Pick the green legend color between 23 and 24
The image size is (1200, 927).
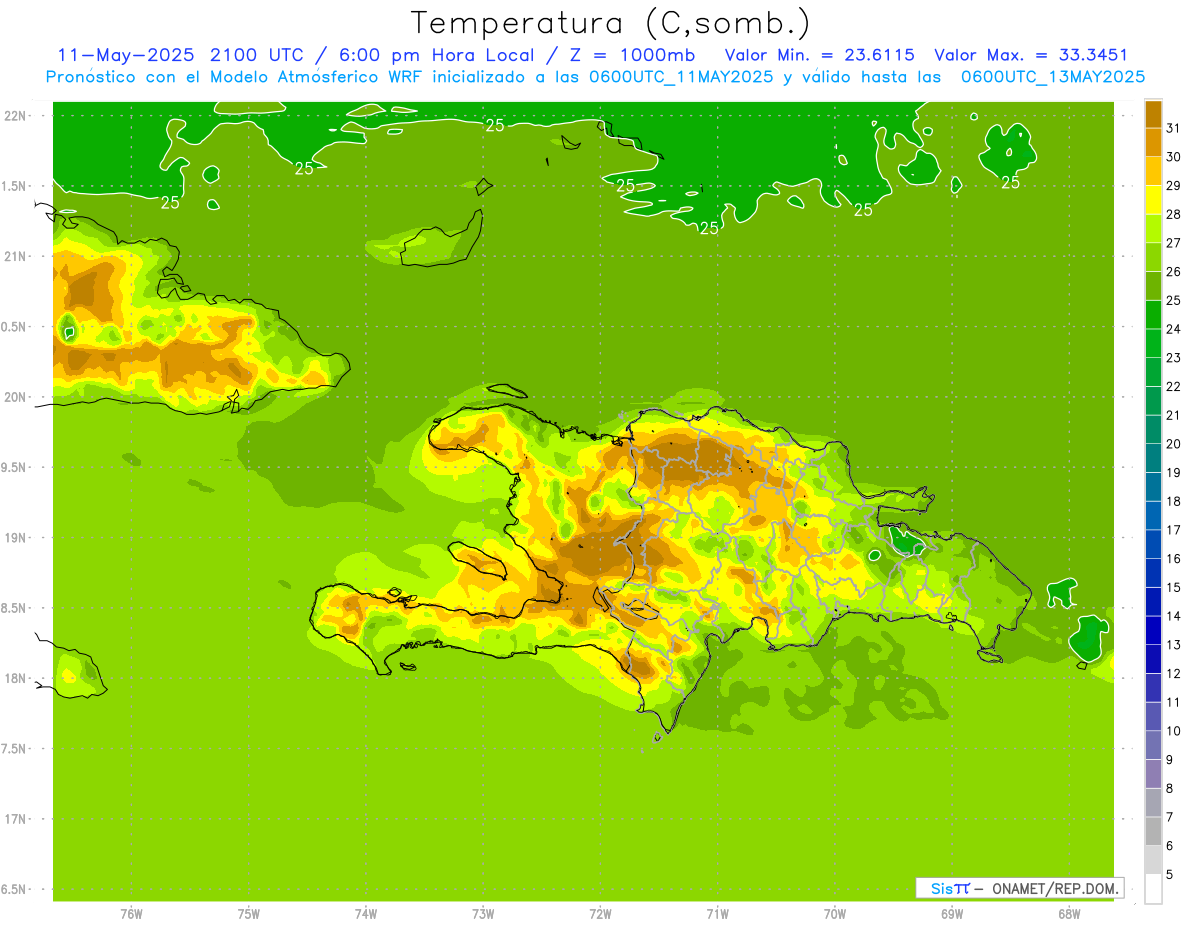[x=1153, y=344]
